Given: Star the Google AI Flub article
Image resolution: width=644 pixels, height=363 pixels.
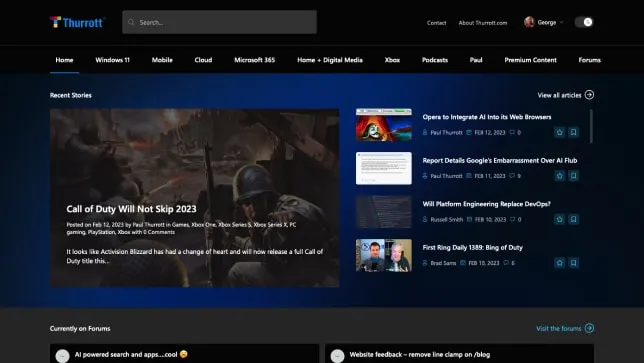Looking at the screenshot, I should click(x=559, y=176).
